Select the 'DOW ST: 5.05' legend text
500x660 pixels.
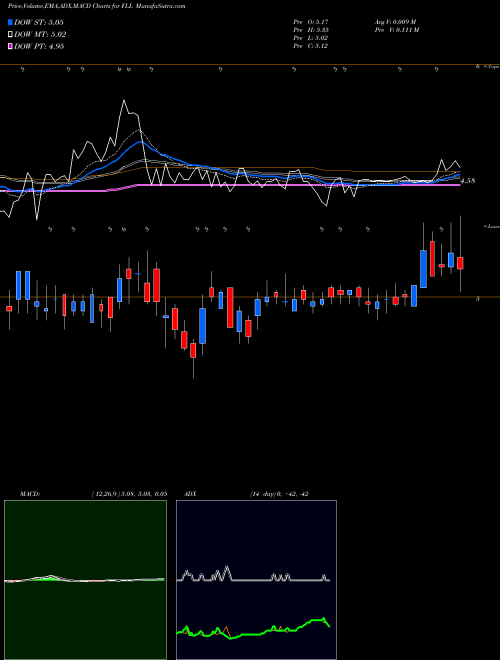click(39, 22)
